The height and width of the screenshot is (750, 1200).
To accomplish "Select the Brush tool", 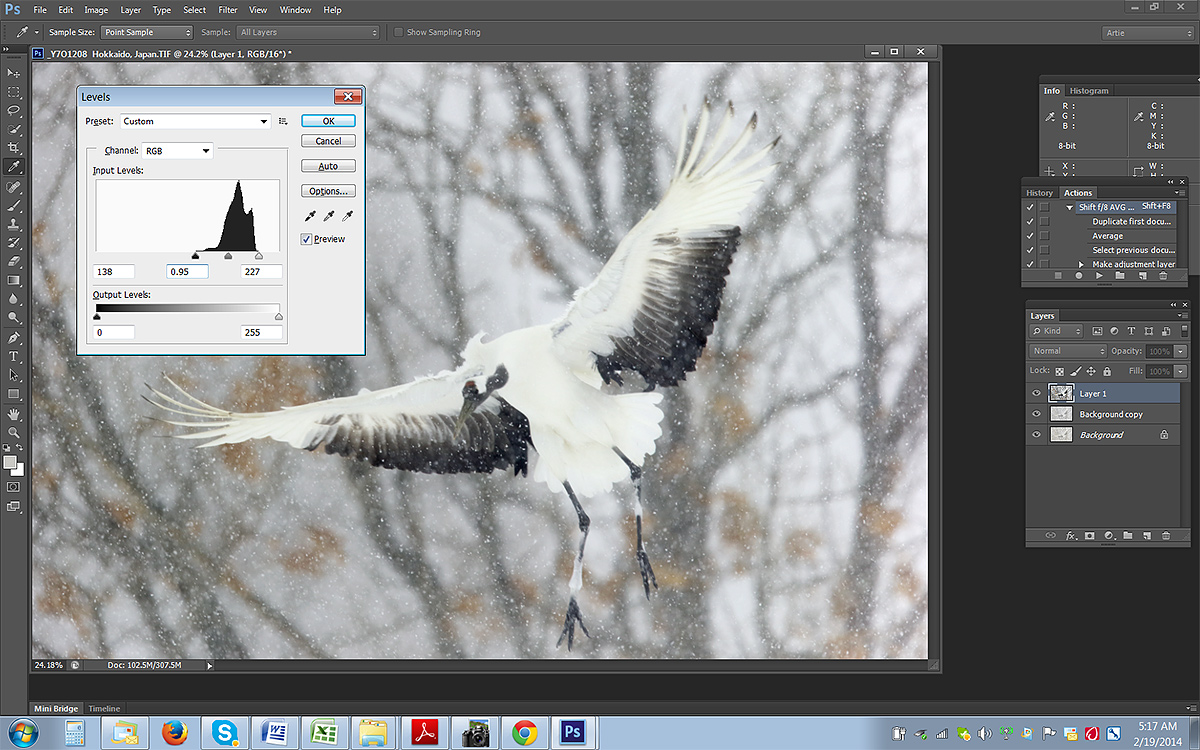I will [x=14, y=205].
